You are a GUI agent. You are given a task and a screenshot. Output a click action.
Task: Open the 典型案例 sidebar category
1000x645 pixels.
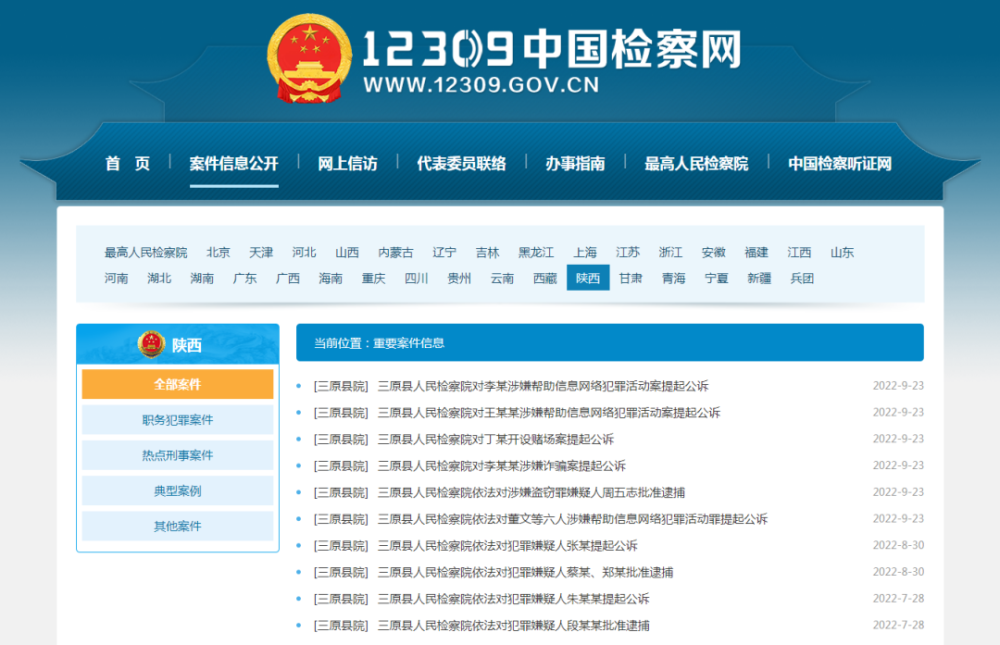[177, 491]
